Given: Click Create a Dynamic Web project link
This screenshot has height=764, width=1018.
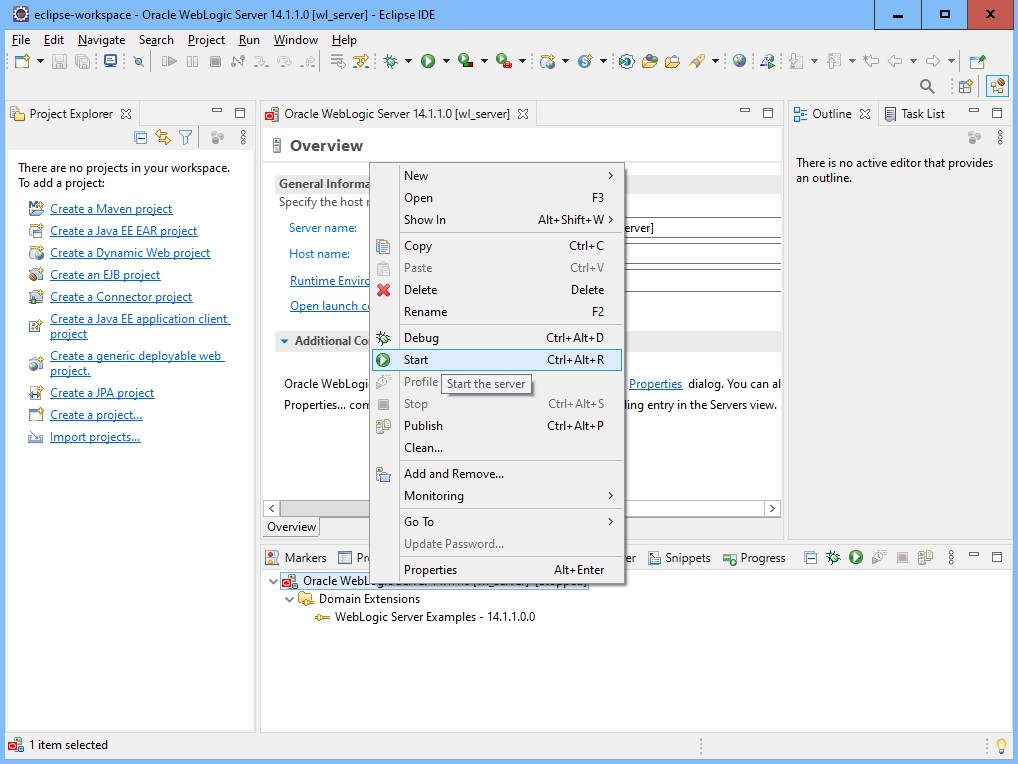Looking at the screenshot, I should click(130, 253).
